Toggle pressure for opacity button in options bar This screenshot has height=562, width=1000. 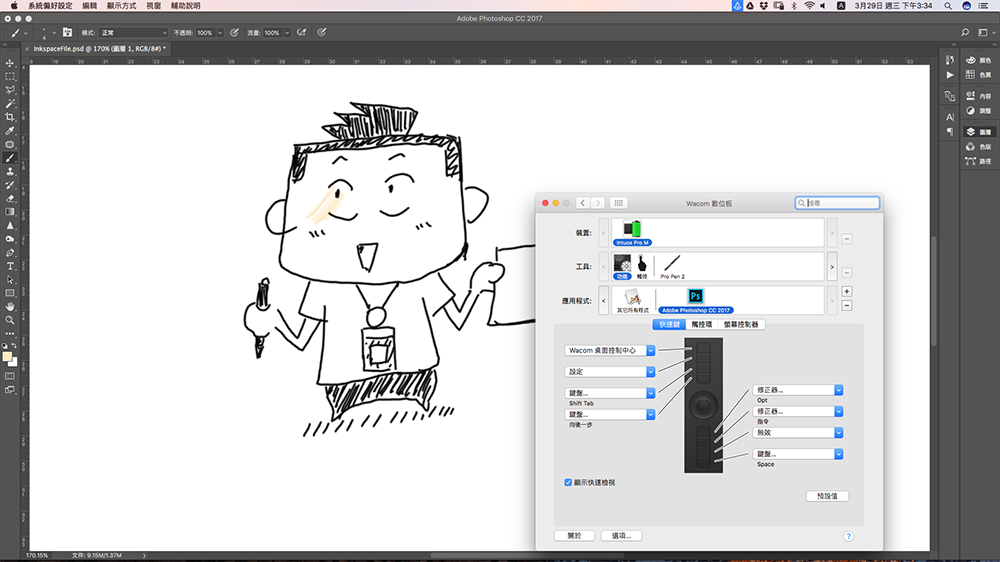234,33
